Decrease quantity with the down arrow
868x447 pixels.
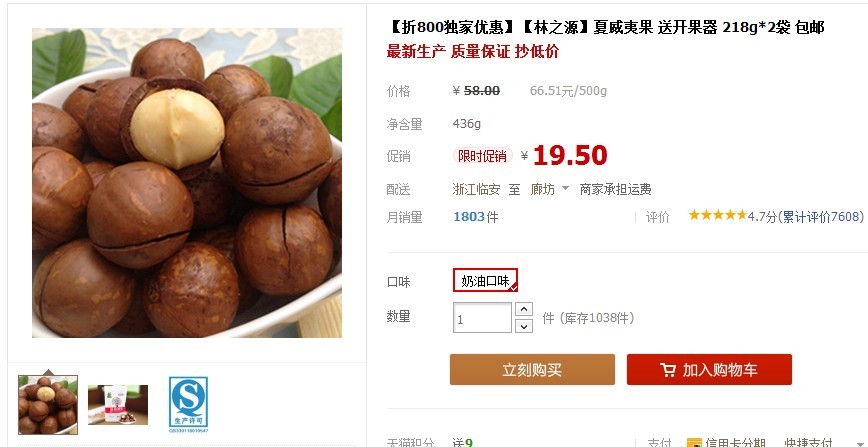pyautogui.click(x=524, y=326)
